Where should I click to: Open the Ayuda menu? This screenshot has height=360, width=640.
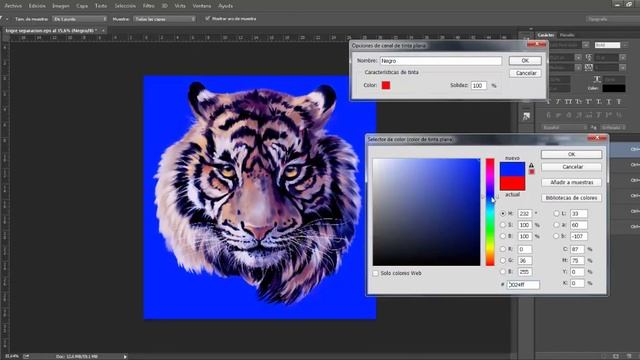225,6
